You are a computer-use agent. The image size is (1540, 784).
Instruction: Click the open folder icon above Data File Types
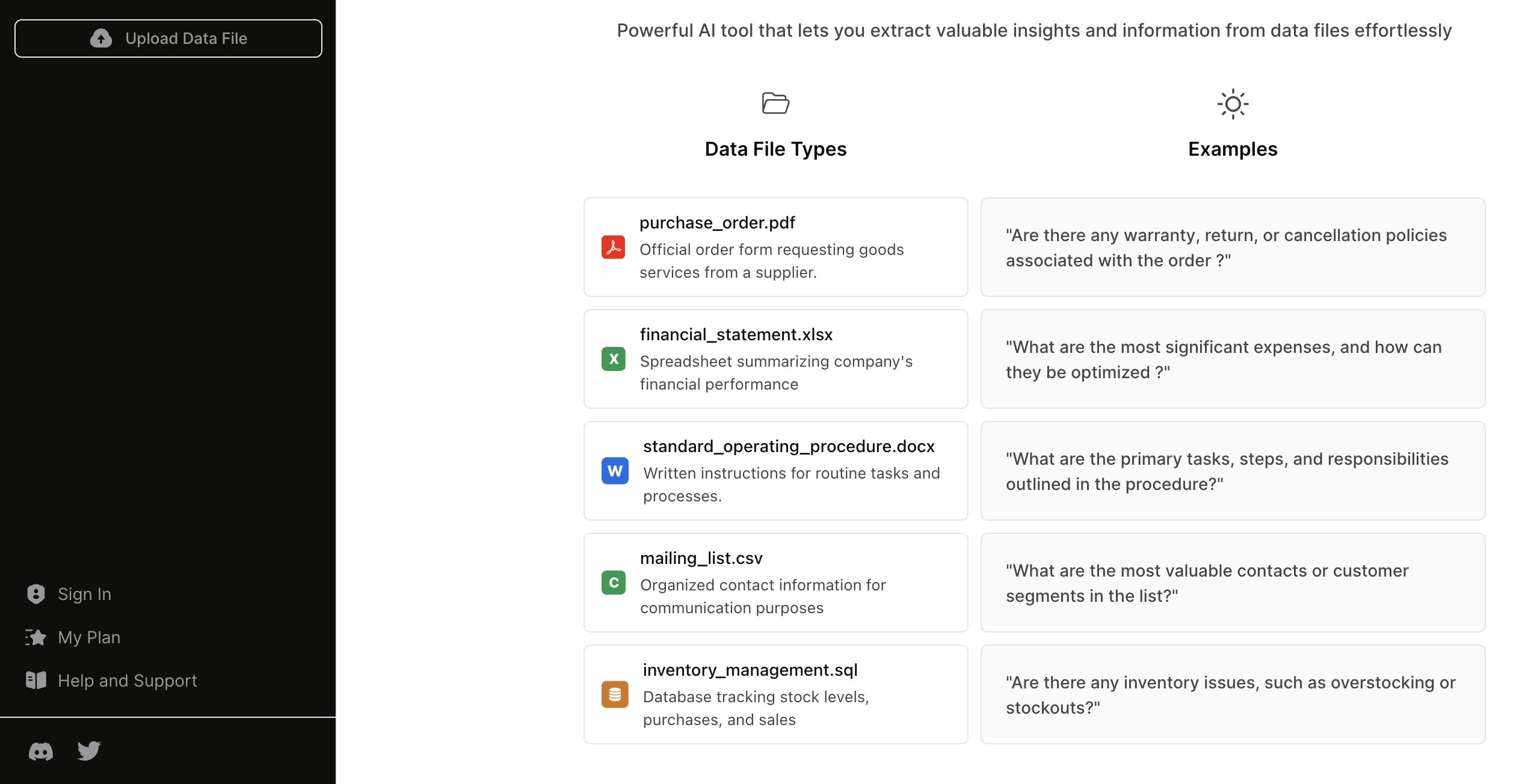775,103
